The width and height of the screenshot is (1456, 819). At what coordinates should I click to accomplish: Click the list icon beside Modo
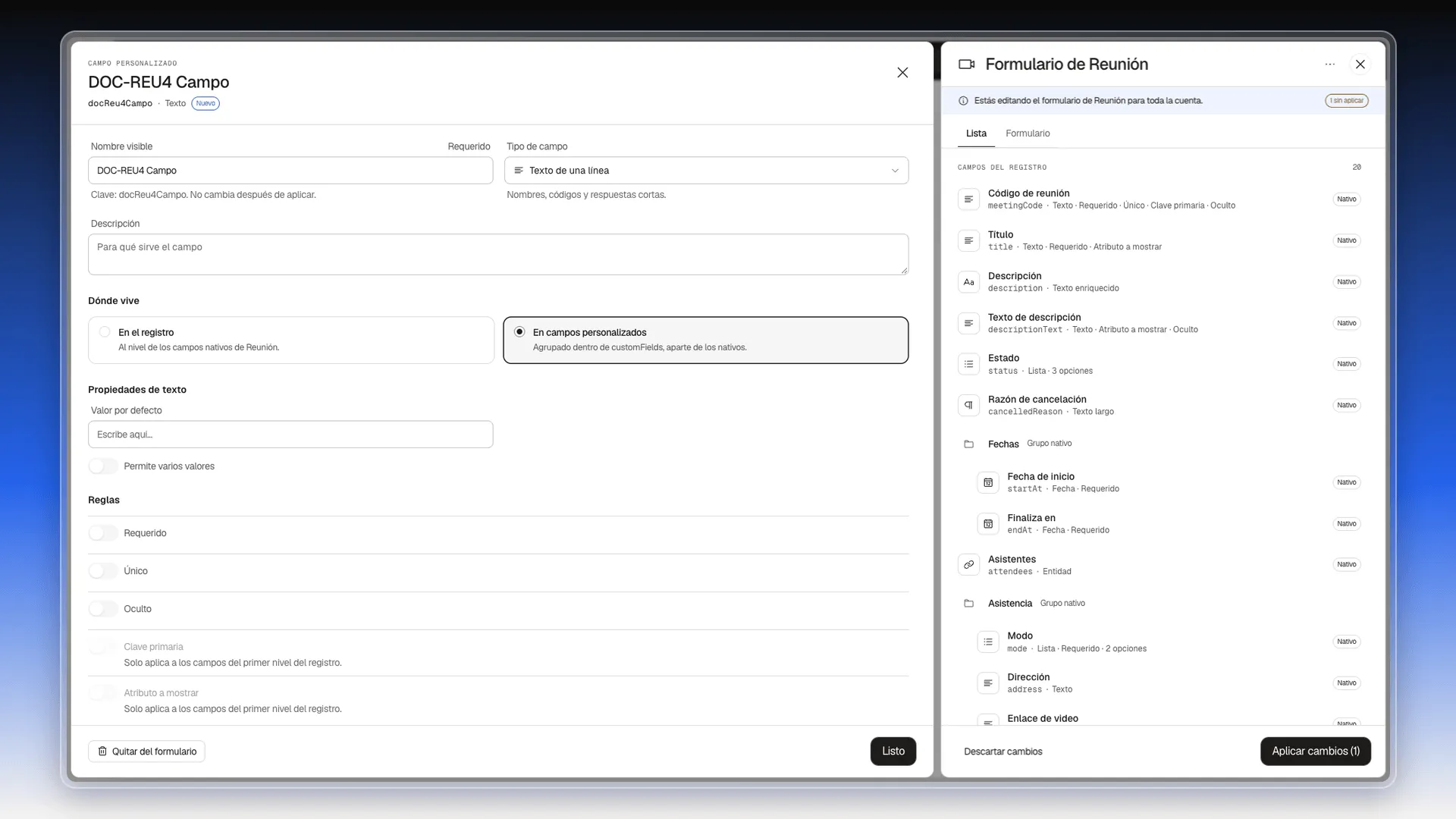(988, 642)
